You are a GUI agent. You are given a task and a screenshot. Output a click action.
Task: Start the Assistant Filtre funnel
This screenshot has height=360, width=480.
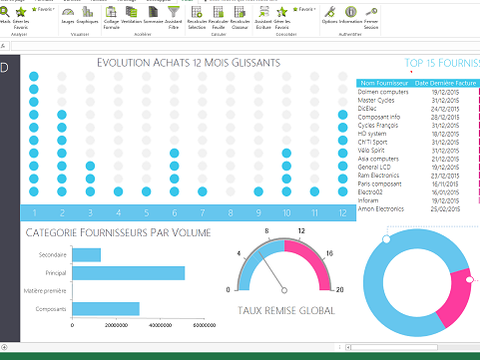pyautogui.click(x=173, y=18)
